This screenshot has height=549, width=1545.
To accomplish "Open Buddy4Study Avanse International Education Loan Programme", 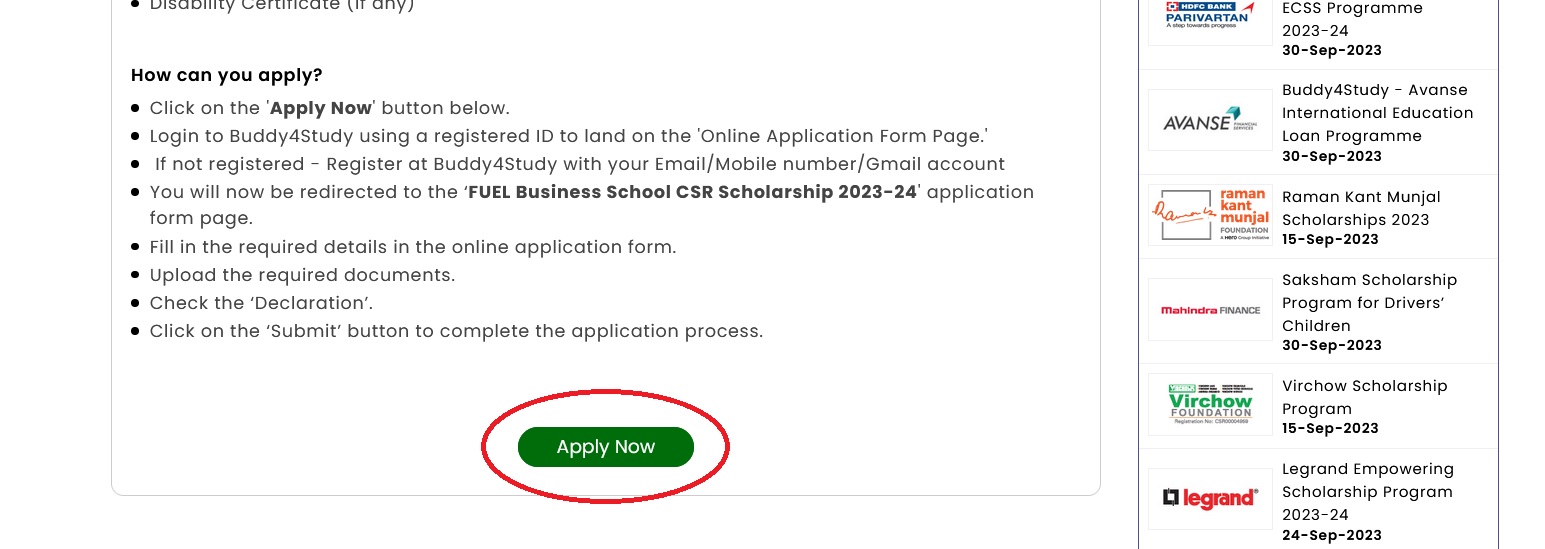I will pos(1378,113).
